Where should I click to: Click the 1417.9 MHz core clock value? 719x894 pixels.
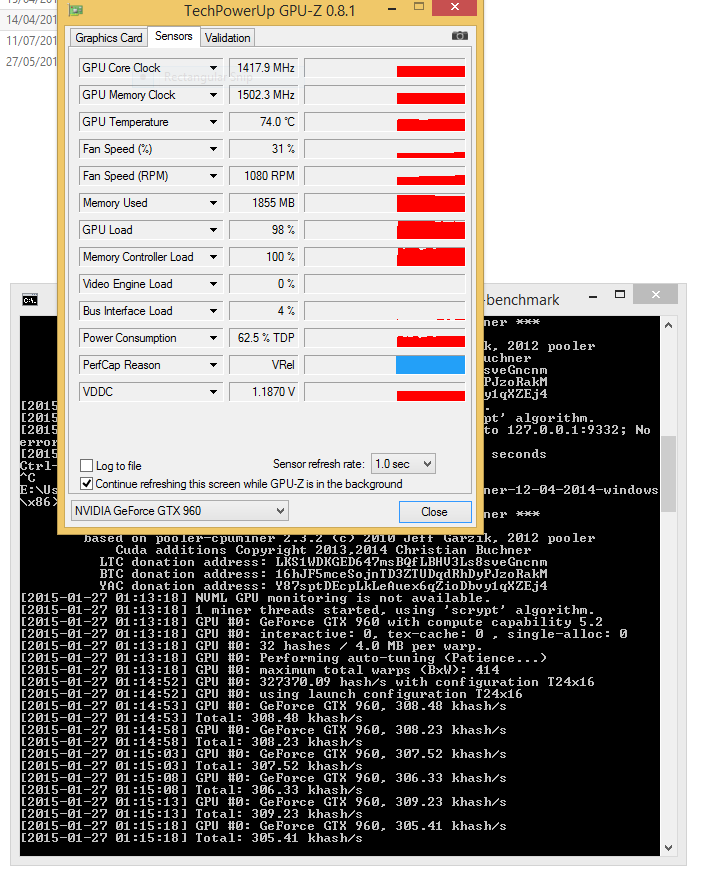[x=263, y=68]
